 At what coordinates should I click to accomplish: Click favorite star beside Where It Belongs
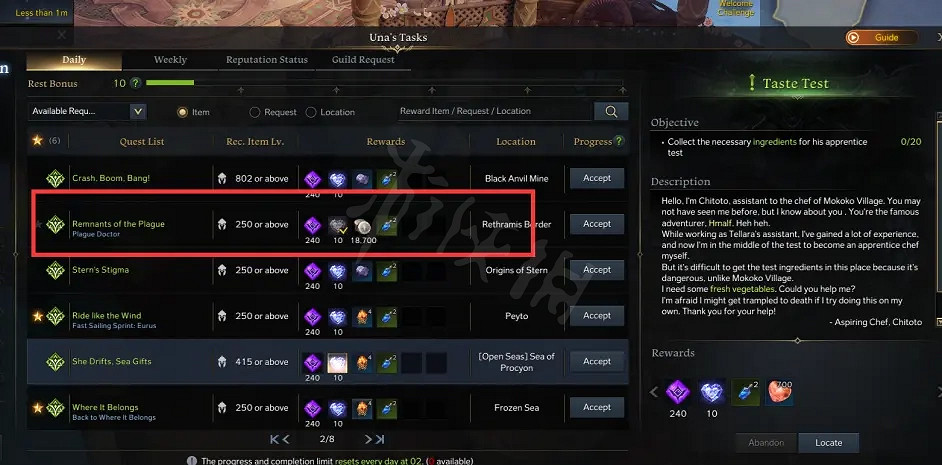[38, 407]
